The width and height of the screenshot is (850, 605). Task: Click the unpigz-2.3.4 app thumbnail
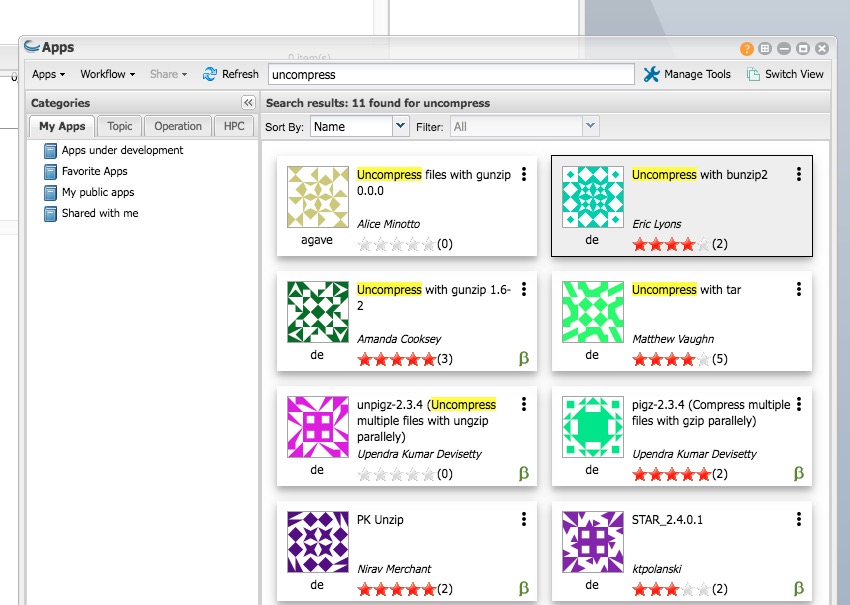[318, 427]
